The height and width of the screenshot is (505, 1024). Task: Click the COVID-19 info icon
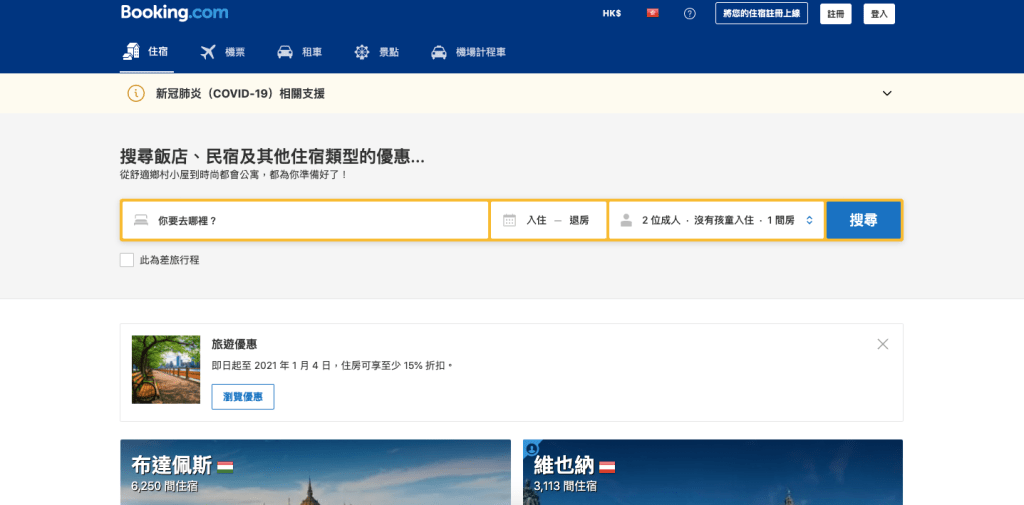(x=136, y=93)
